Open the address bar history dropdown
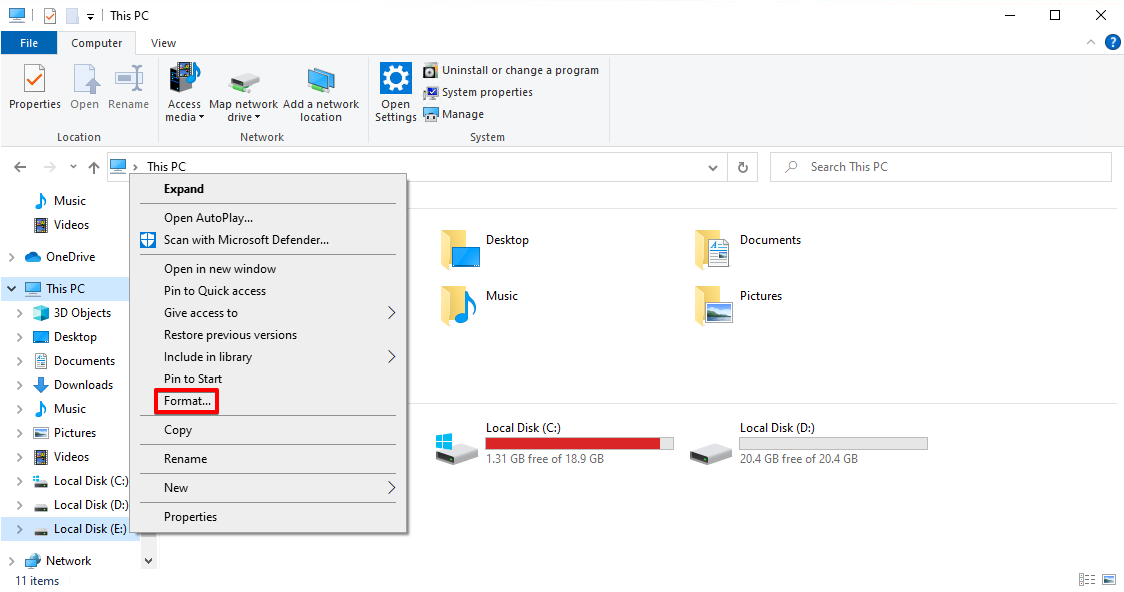Viewport: 1124px width, 592px height. tap(713, 167)
